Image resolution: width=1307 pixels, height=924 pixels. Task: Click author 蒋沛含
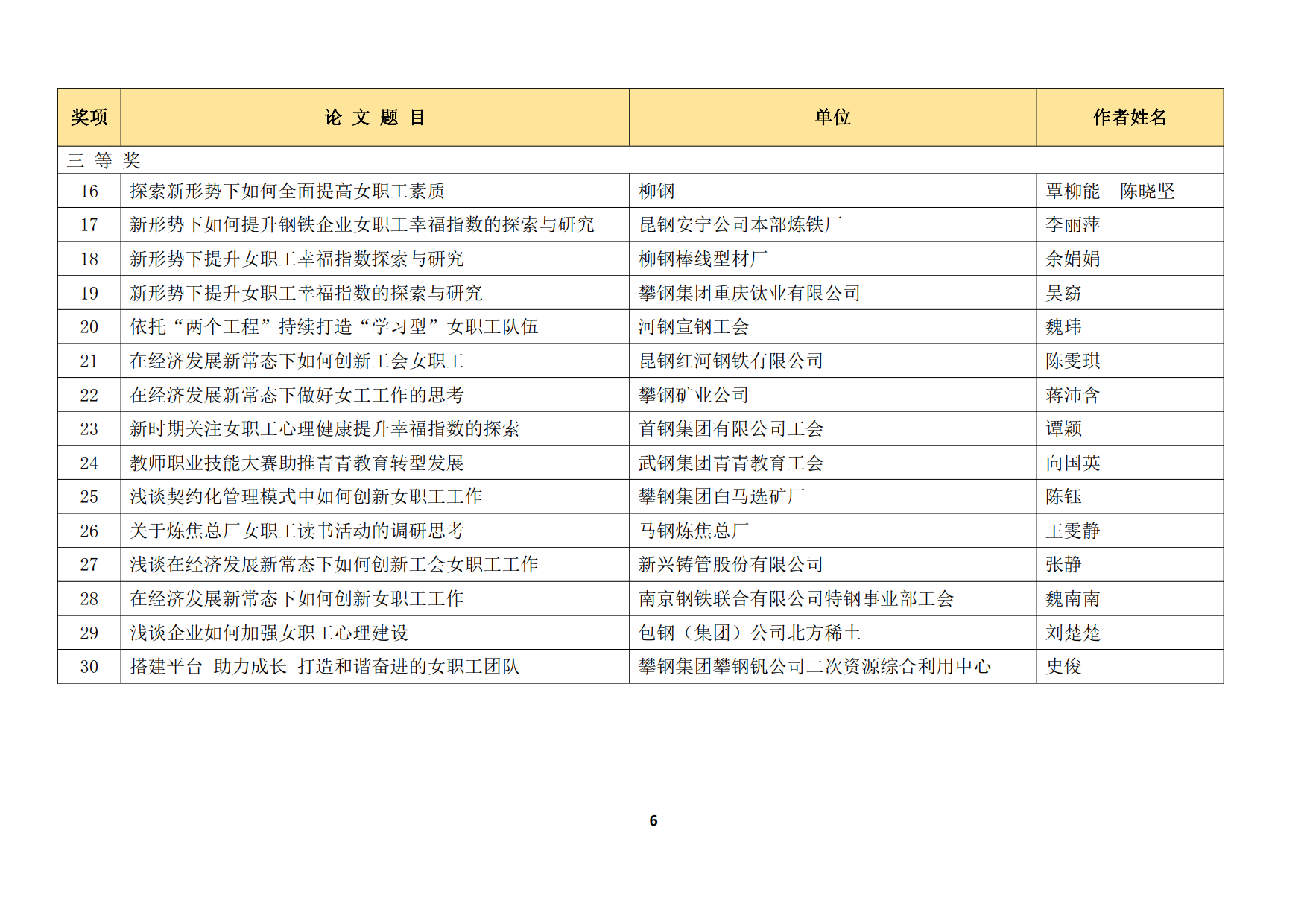point(1072,396)
